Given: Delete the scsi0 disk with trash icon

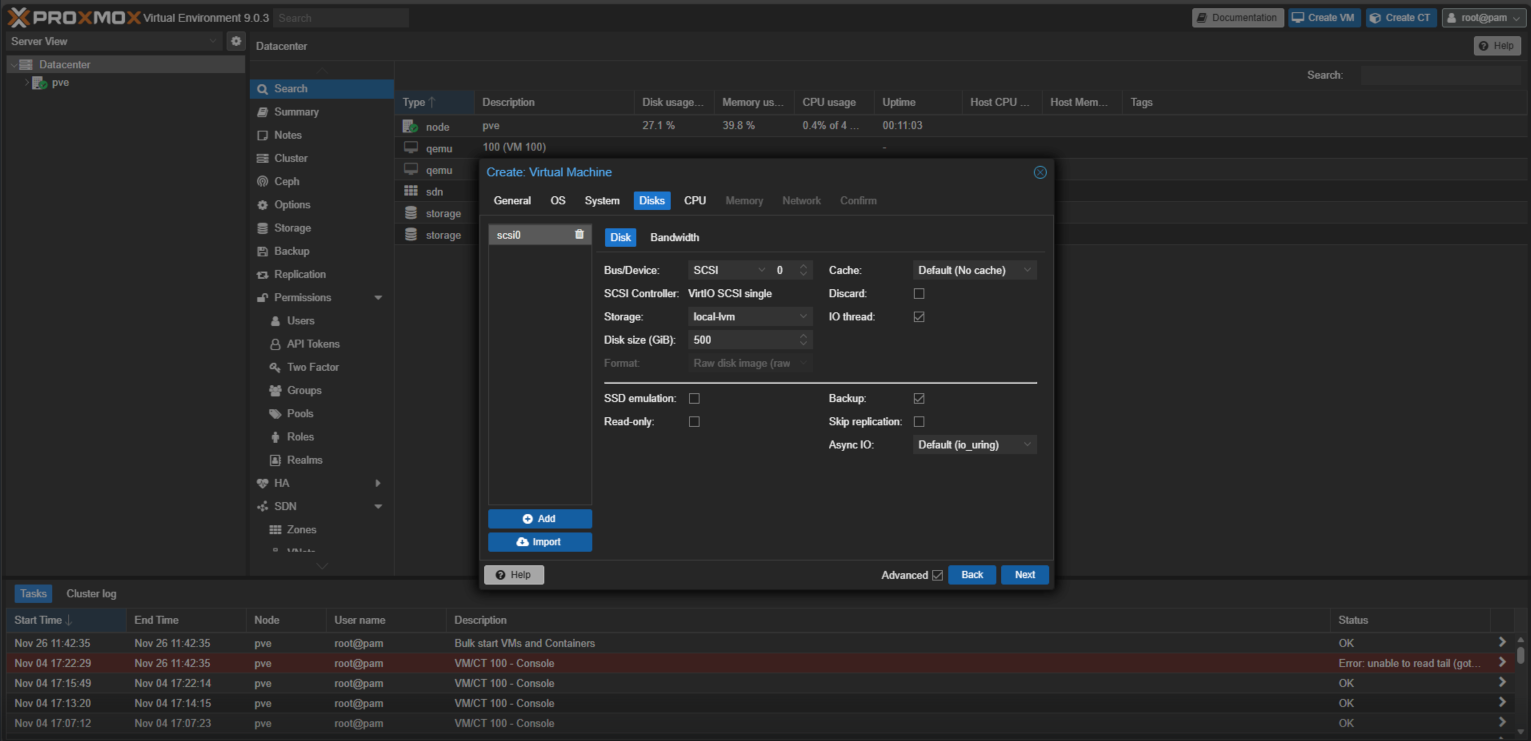Looking at the screenshot, I should pyautogui.click(x=579, y=235).
